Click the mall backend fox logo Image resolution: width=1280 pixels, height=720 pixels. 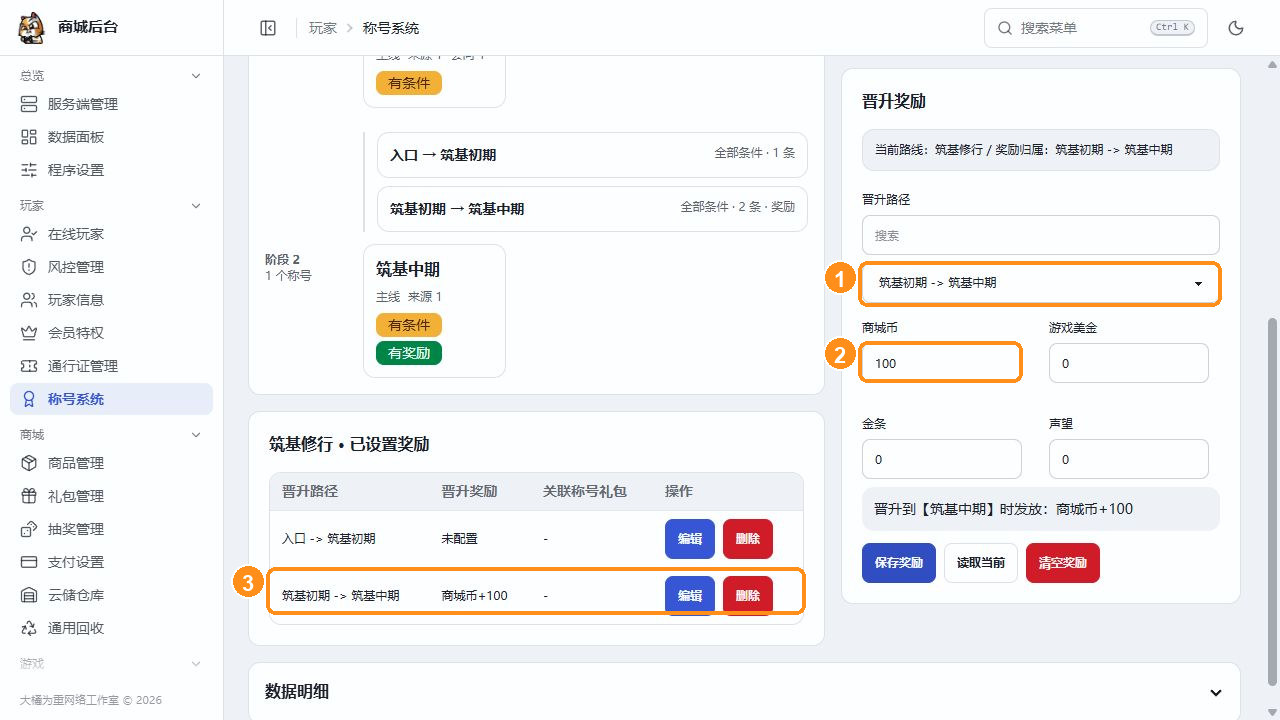32,28
